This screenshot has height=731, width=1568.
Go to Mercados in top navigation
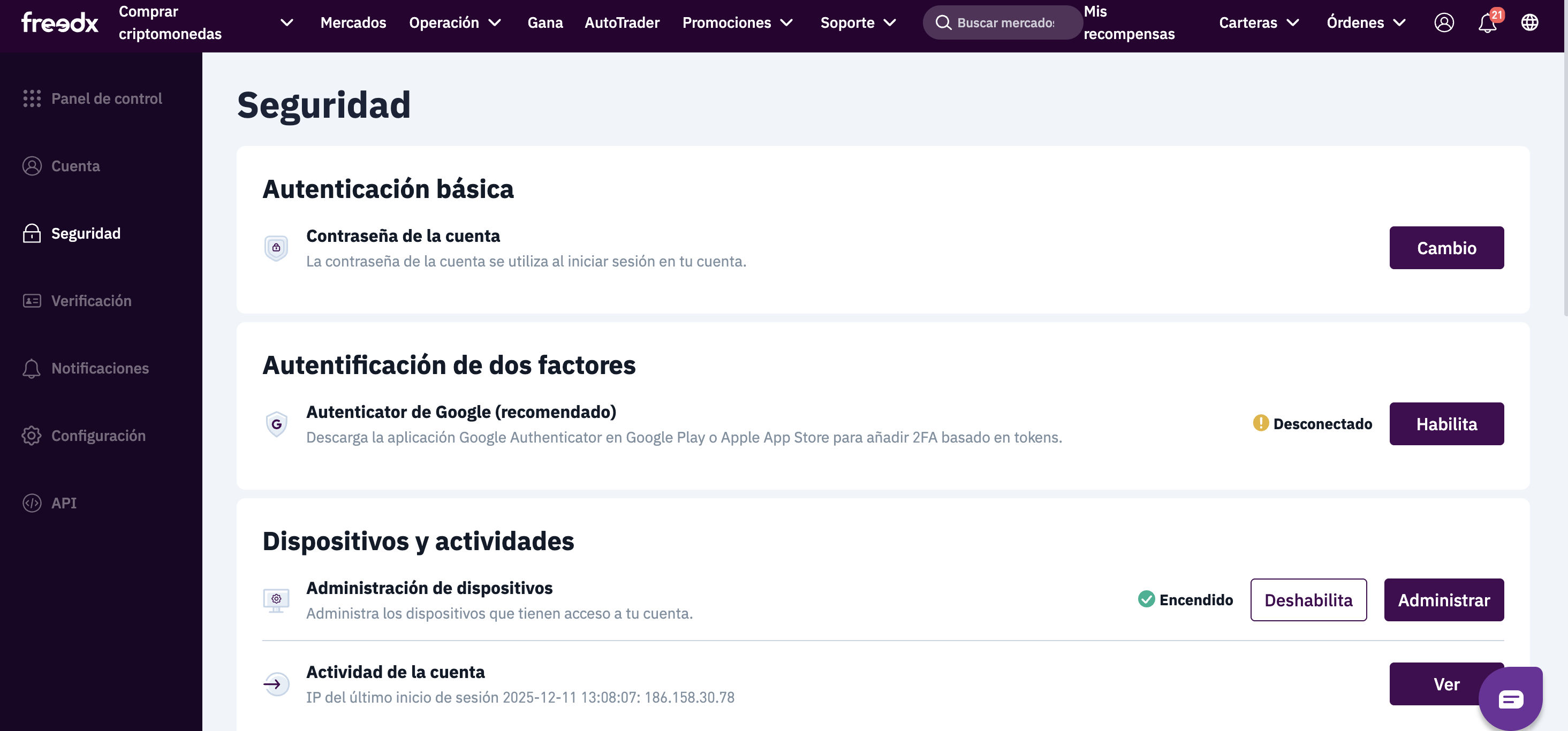(353, 22)
